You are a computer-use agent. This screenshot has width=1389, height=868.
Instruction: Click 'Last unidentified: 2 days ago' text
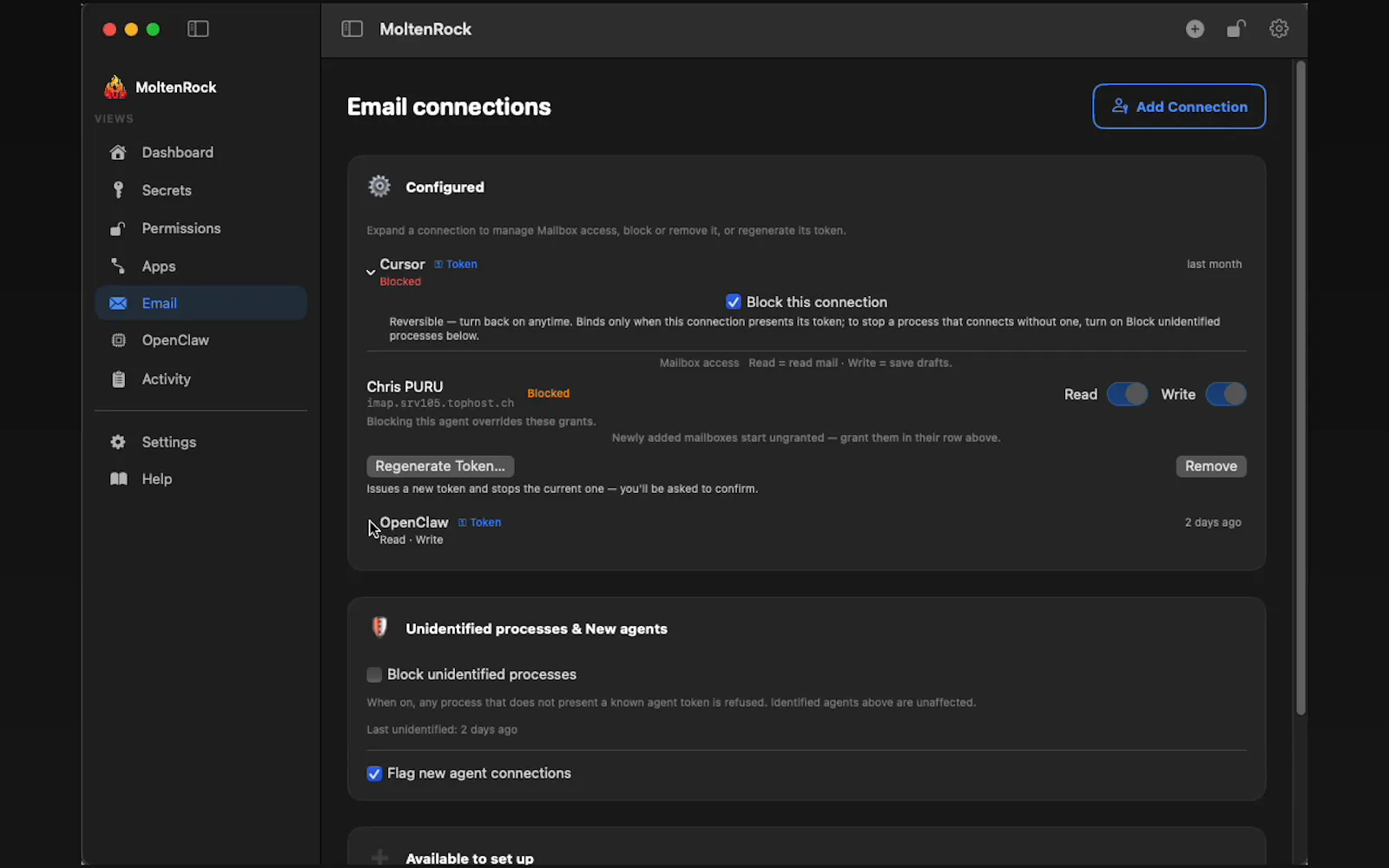(x=442, y=730)
